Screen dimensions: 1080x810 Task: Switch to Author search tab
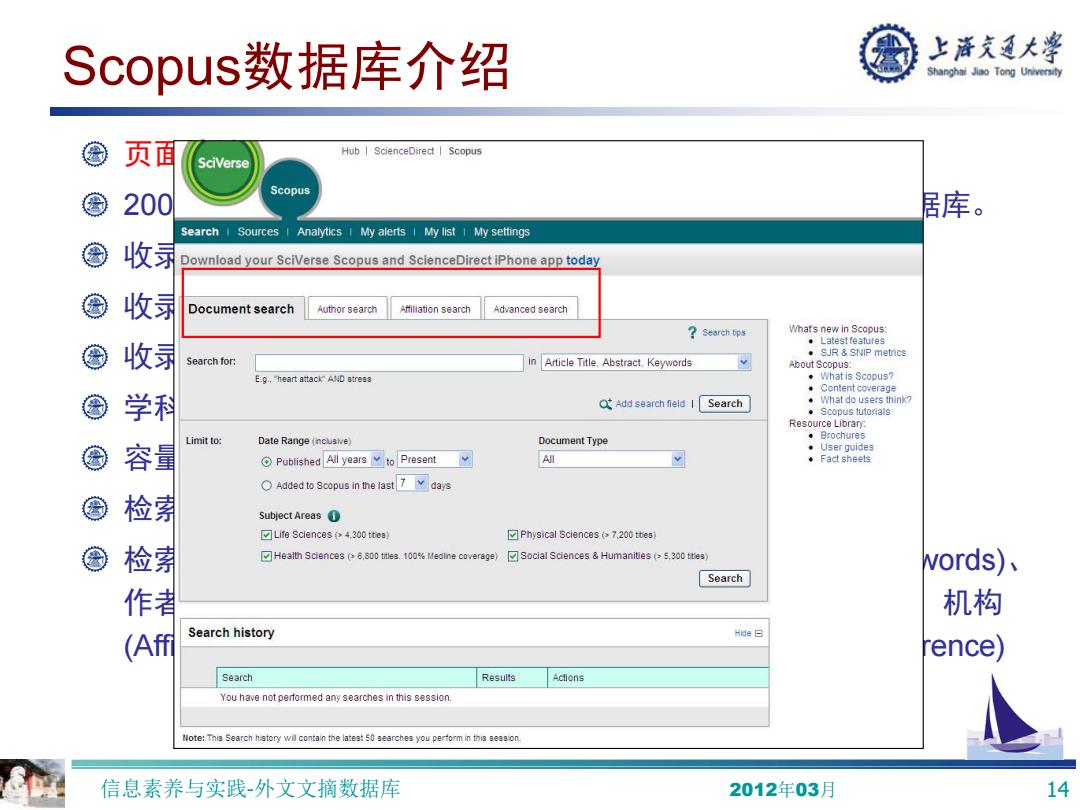click(x=347, y=309)
